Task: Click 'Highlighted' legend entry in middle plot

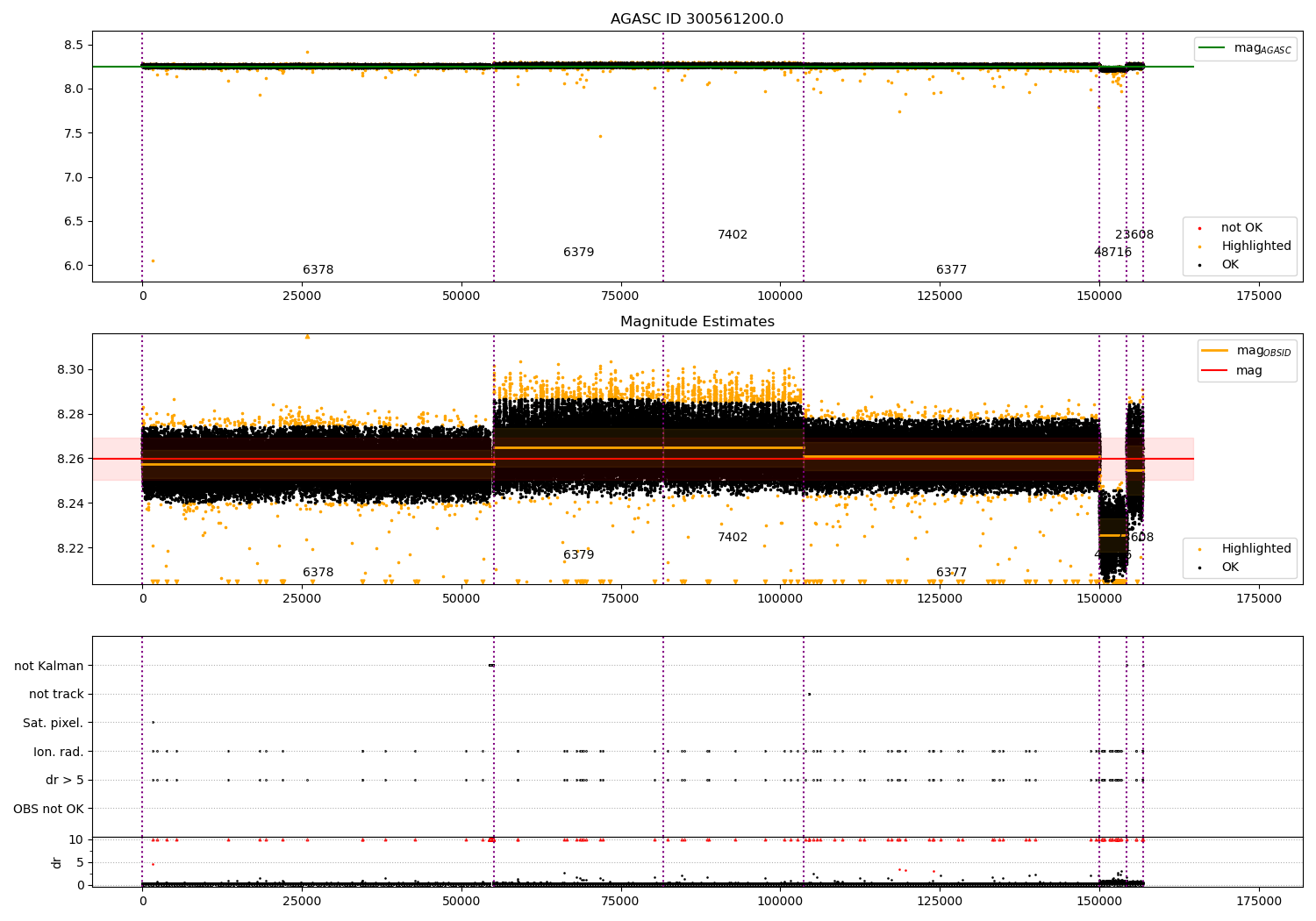Action: [1256, 549]
